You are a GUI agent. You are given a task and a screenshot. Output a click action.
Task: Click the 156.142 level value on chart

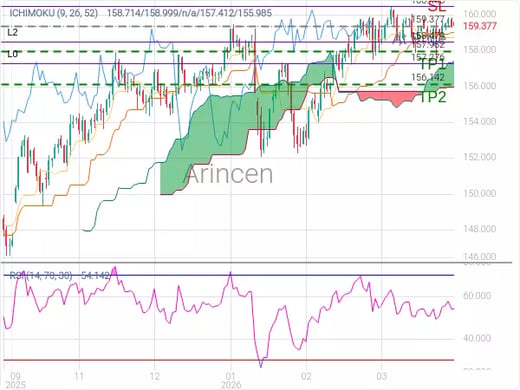pos(428,77)
